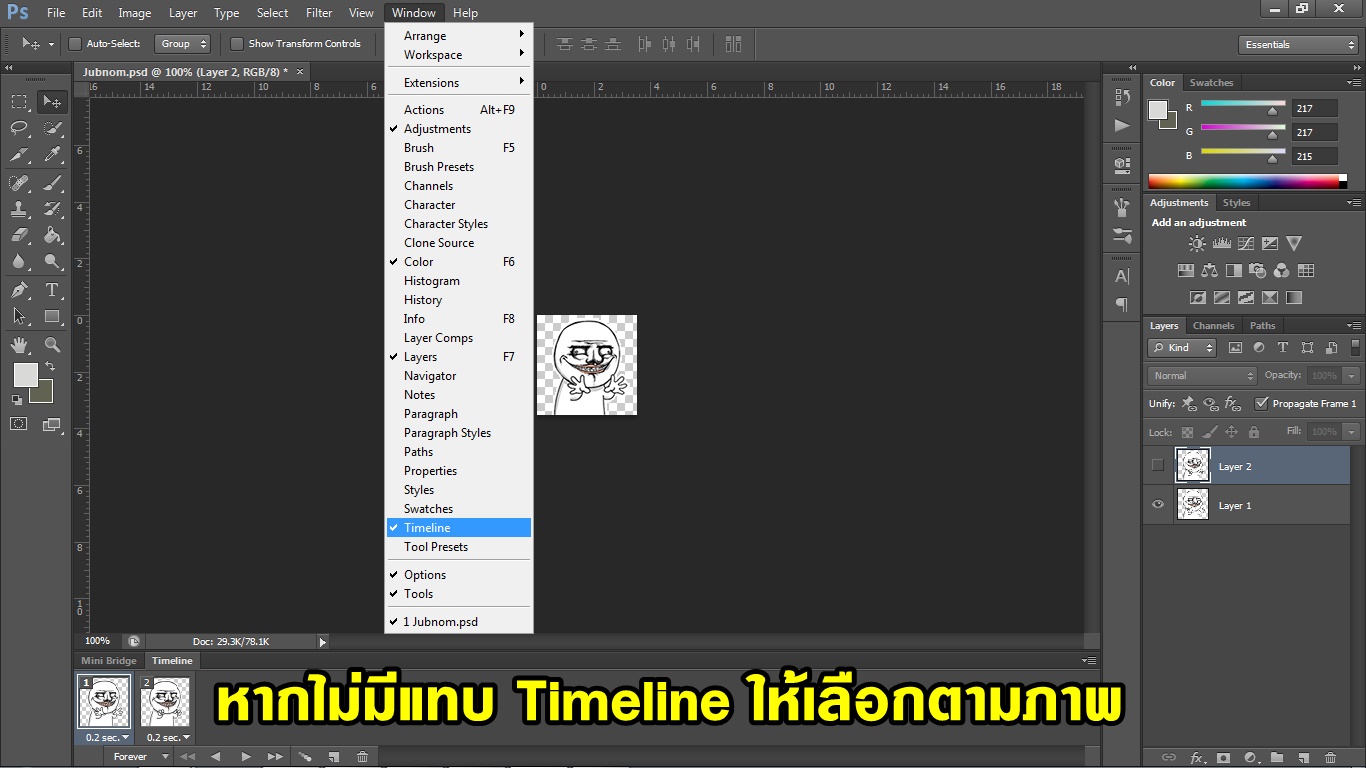Open the Essentials workspace dropdown

[x=1297, y=45]
